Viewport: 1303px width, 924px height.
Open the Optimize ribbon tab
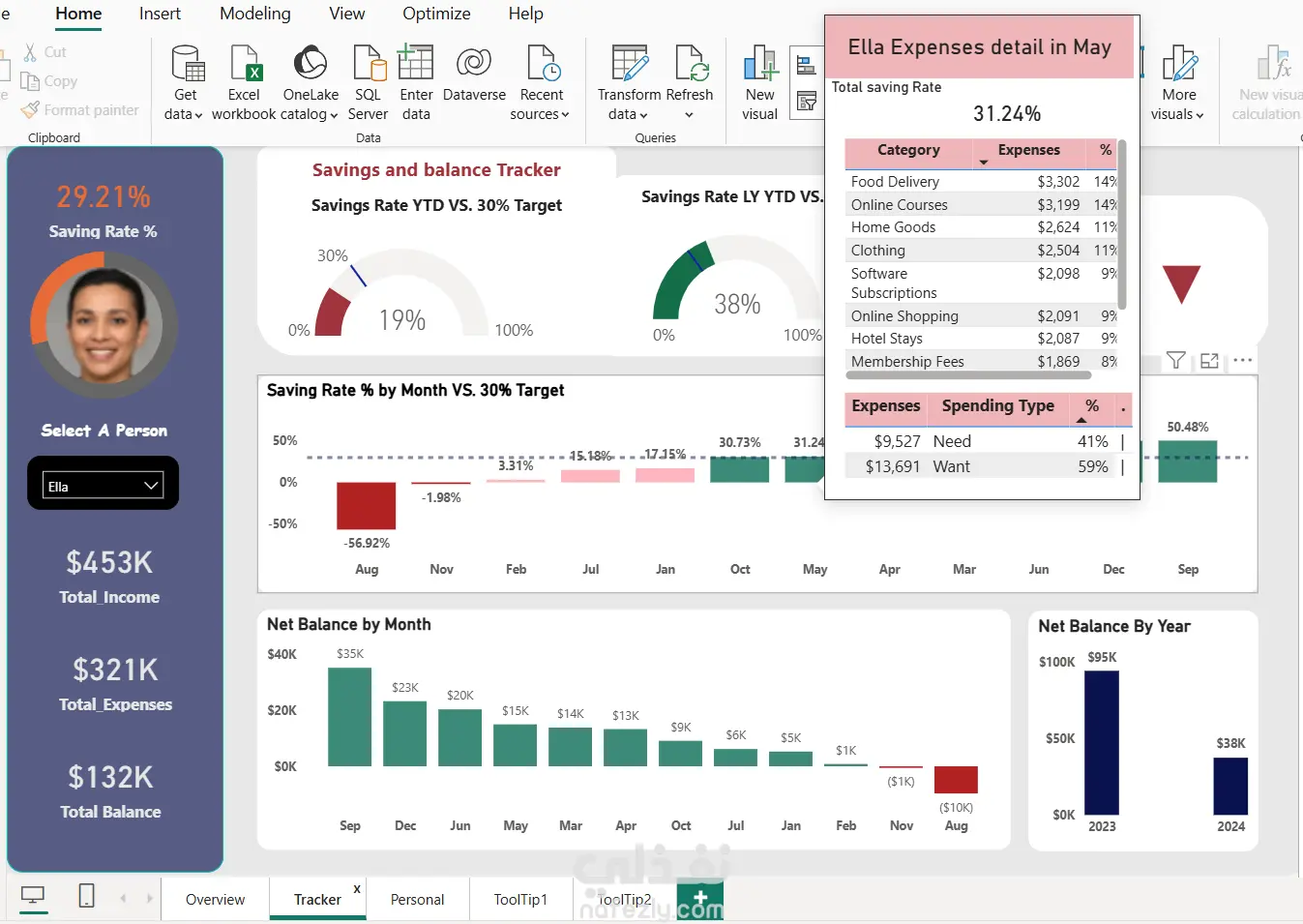pyautogui.click(x=436, y=14)
